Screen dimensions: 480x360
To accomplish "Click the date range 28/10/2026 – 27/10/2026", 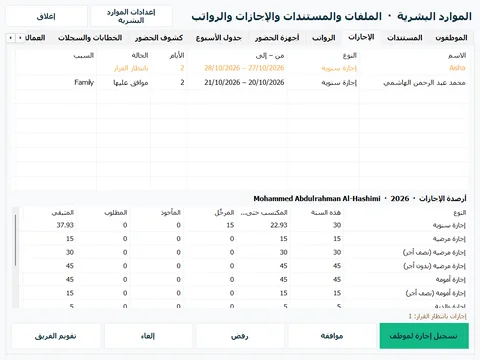I will pyautogui.click(x=244, y=68).
